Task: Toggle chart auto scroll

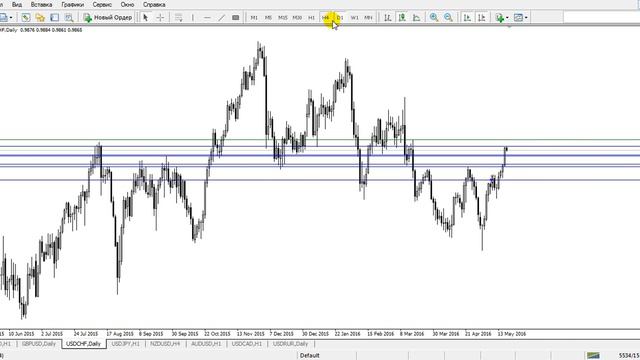Action: (467, 18)
